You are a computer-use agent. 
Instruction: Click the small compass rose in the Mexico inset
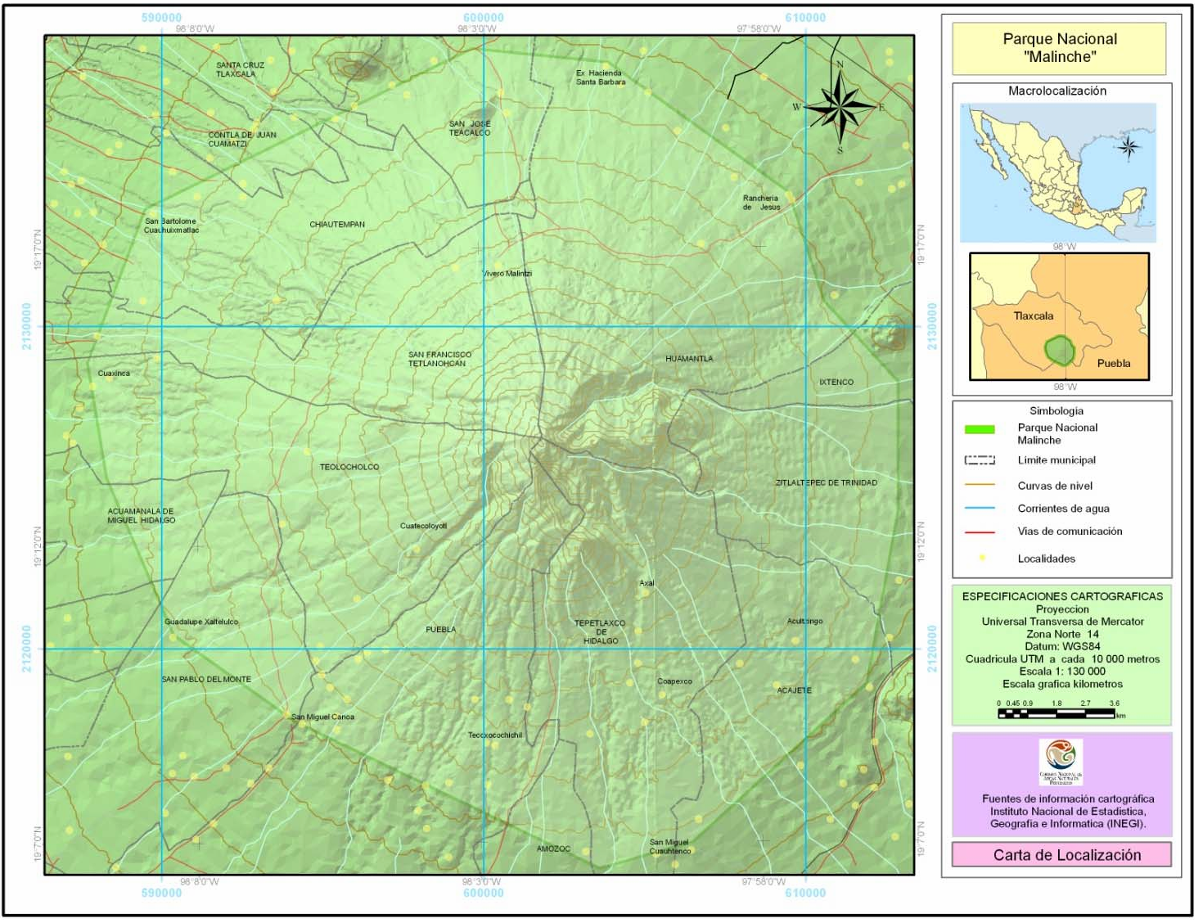pyautogui.click(x=1128, y=148)
